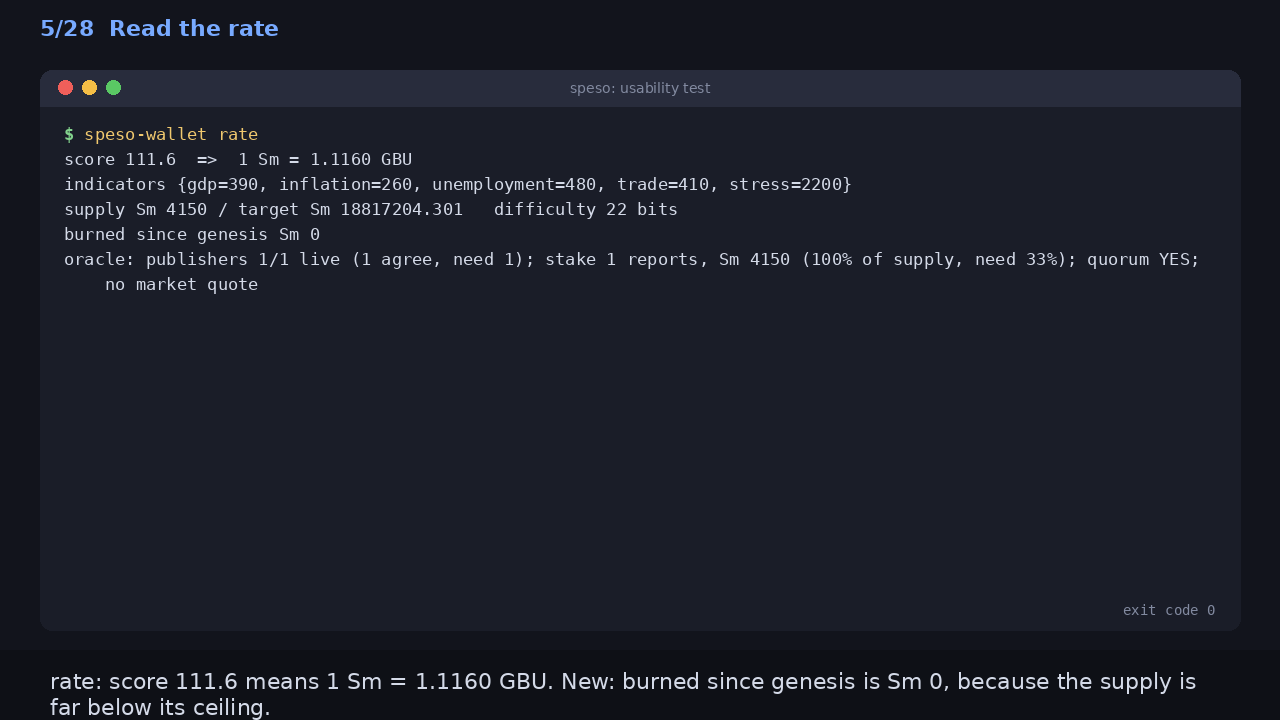The height and width of the screenshot is (720, 1280).
Task: Click the caption beginning "rate: score 111.6 means"
Action: 623,695
